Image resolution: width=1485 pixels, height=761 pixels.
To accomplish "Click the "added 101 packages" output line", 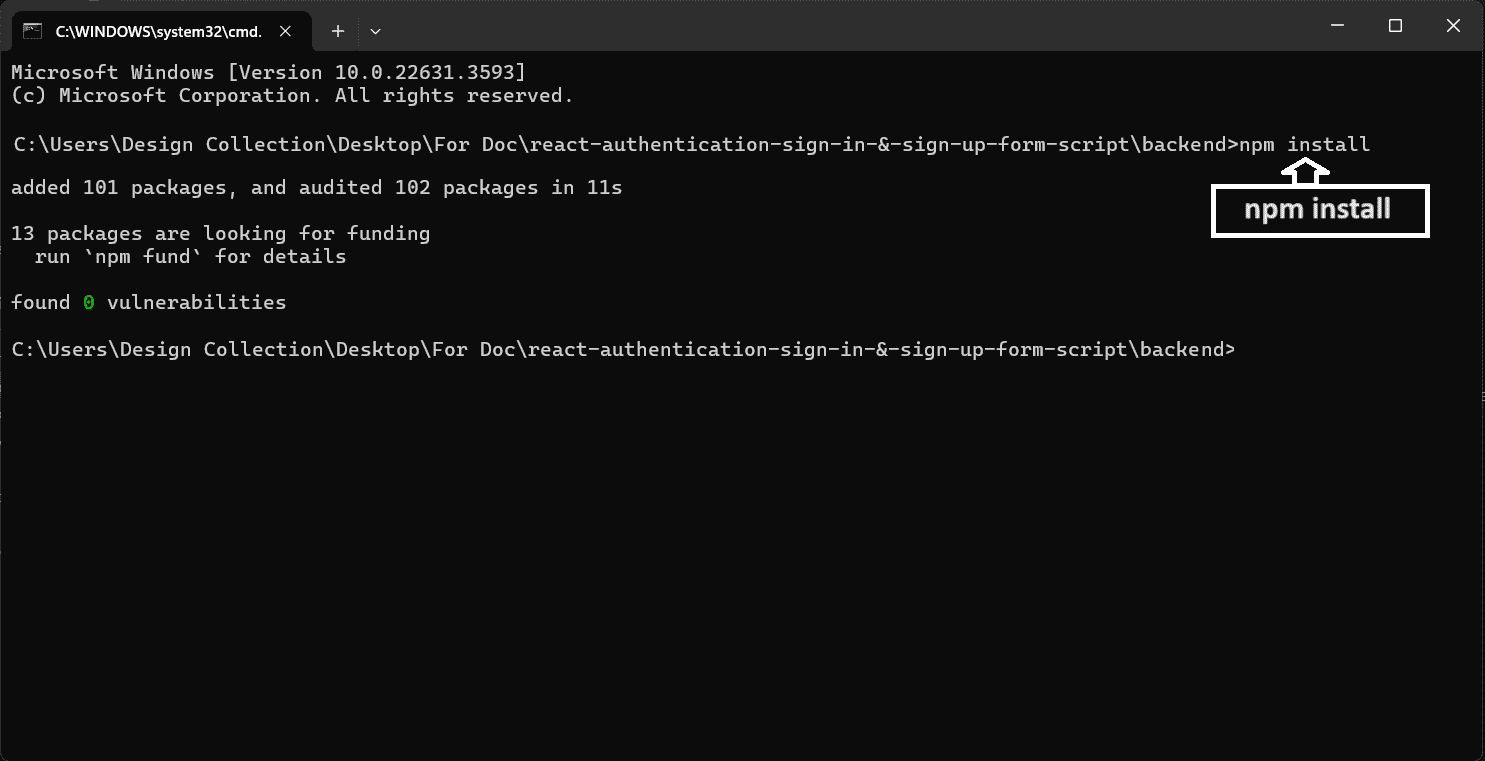I will [x=317, y=187].
